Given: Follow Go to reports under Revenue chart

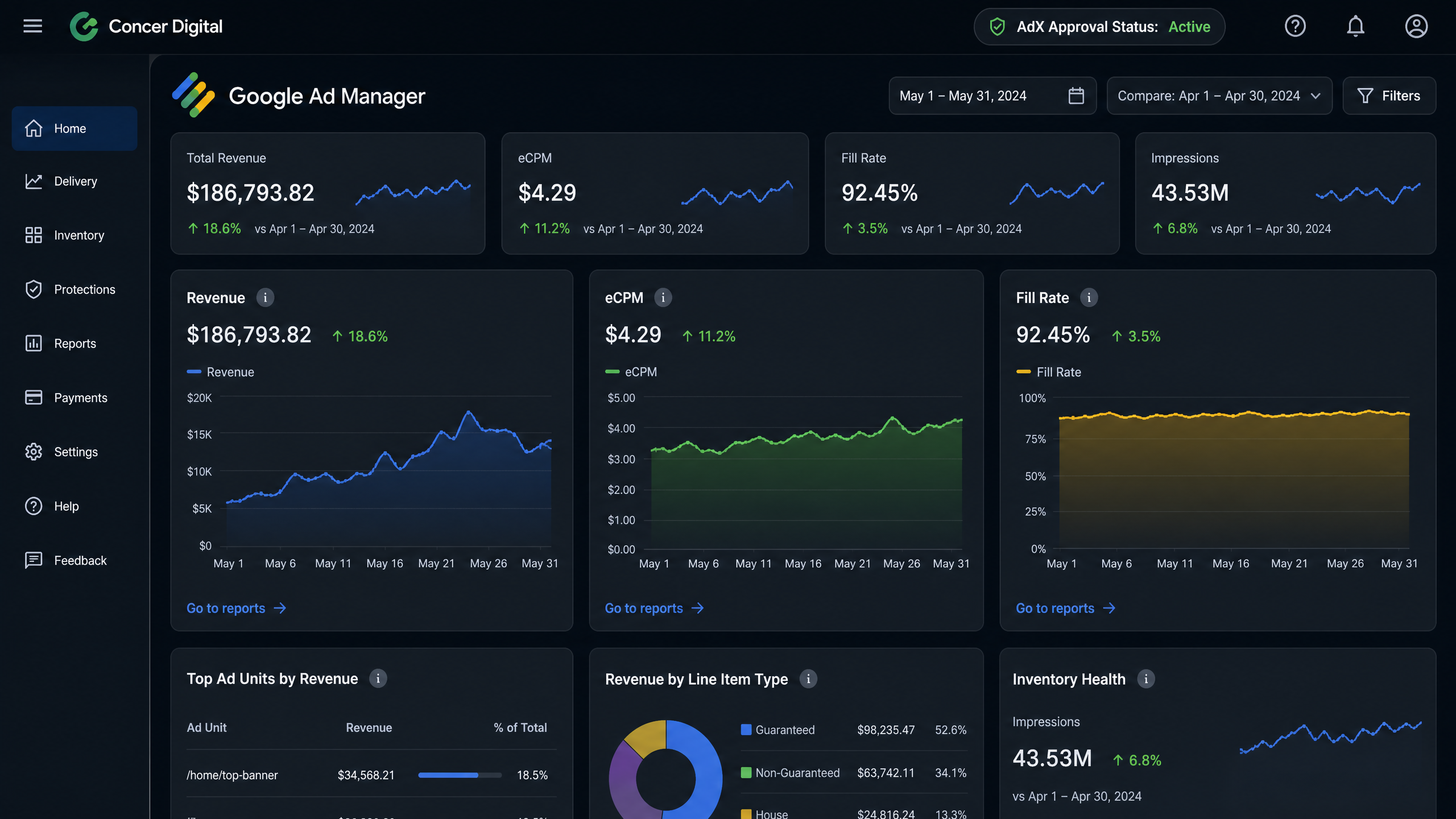Looking at the screenshot, I should [236, 608].
